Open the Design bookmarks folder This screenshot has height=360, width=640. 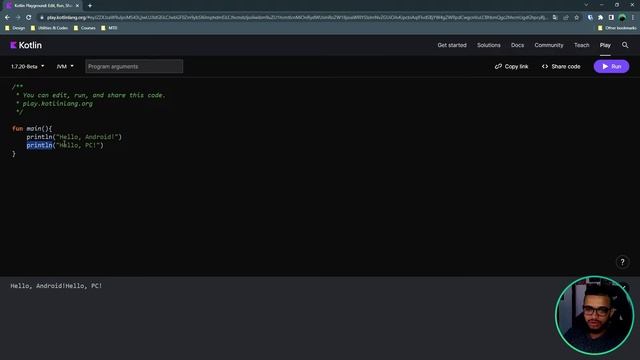click(x=15, y=28)
